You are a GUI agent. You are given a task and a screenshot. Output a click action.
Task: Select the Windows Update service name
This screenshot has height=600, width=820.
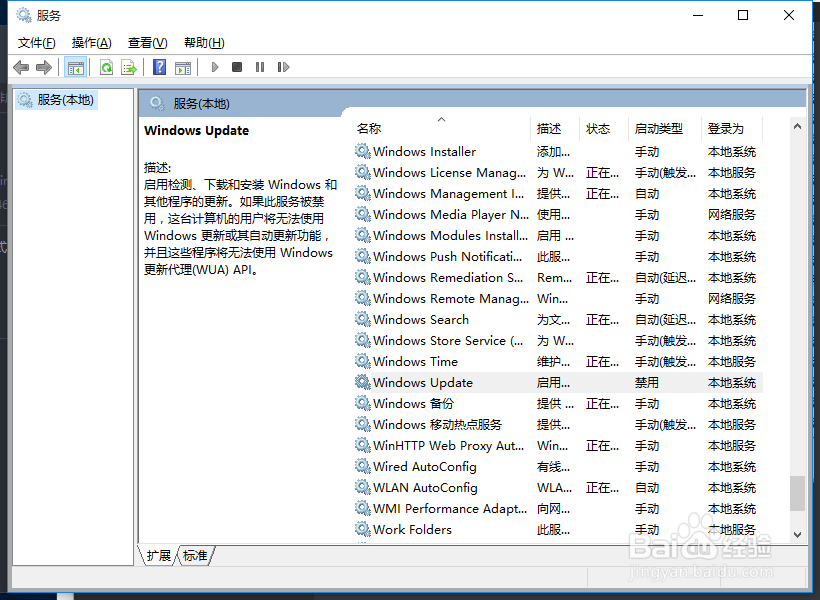coord(423,382)
